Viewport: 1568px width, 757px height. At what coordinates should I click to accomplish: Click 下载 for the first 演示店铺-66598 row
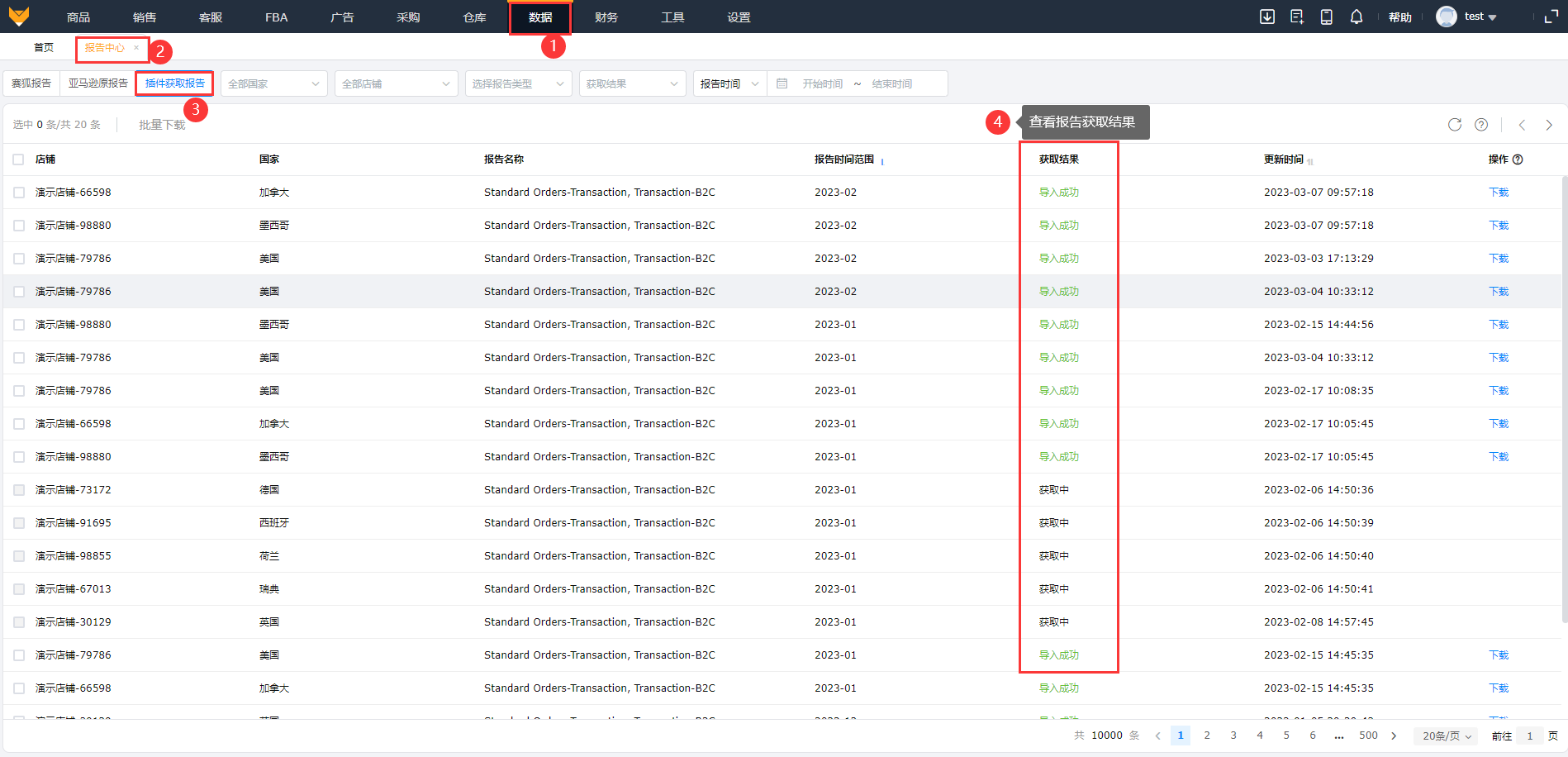point(1498,193)
